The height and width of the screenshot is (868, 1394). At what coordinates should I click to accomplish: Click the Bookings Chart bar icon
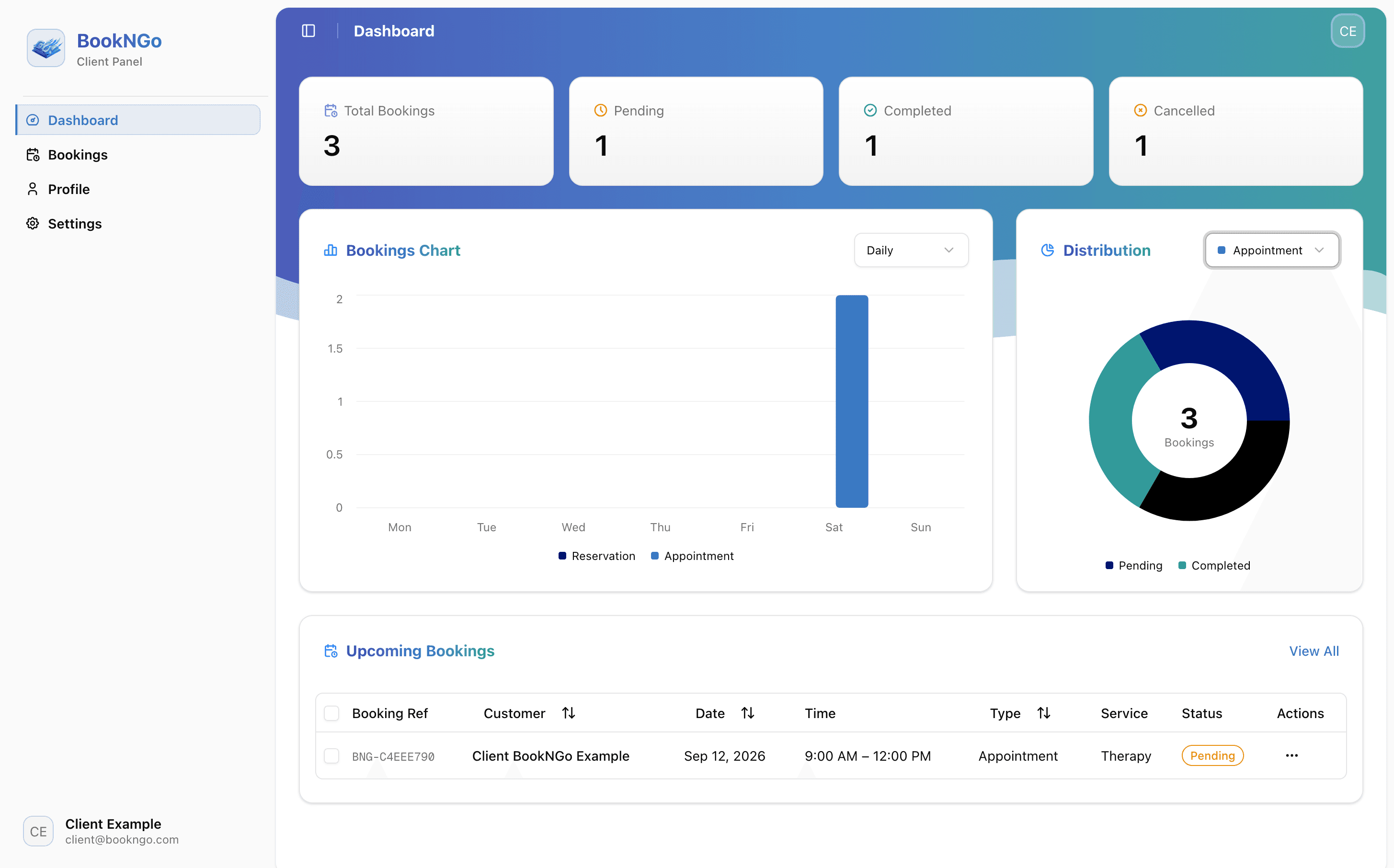tap(331, 251)
